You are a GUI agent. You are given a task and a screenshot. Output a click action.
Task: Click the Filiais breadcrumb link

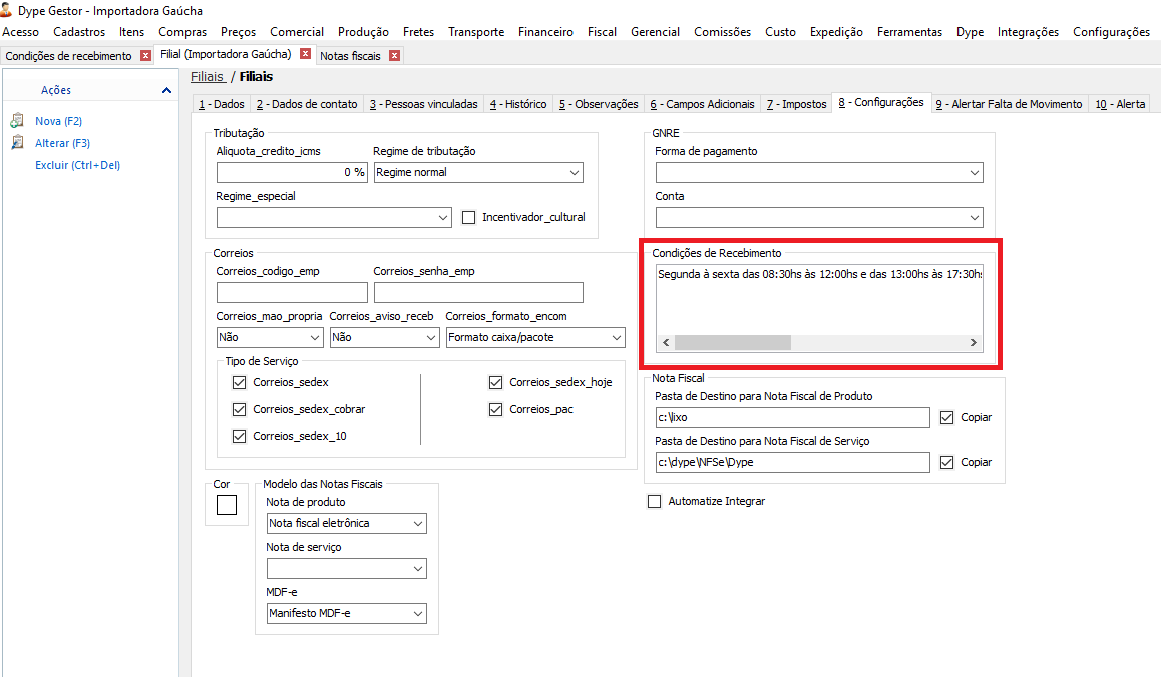point(207,76)
